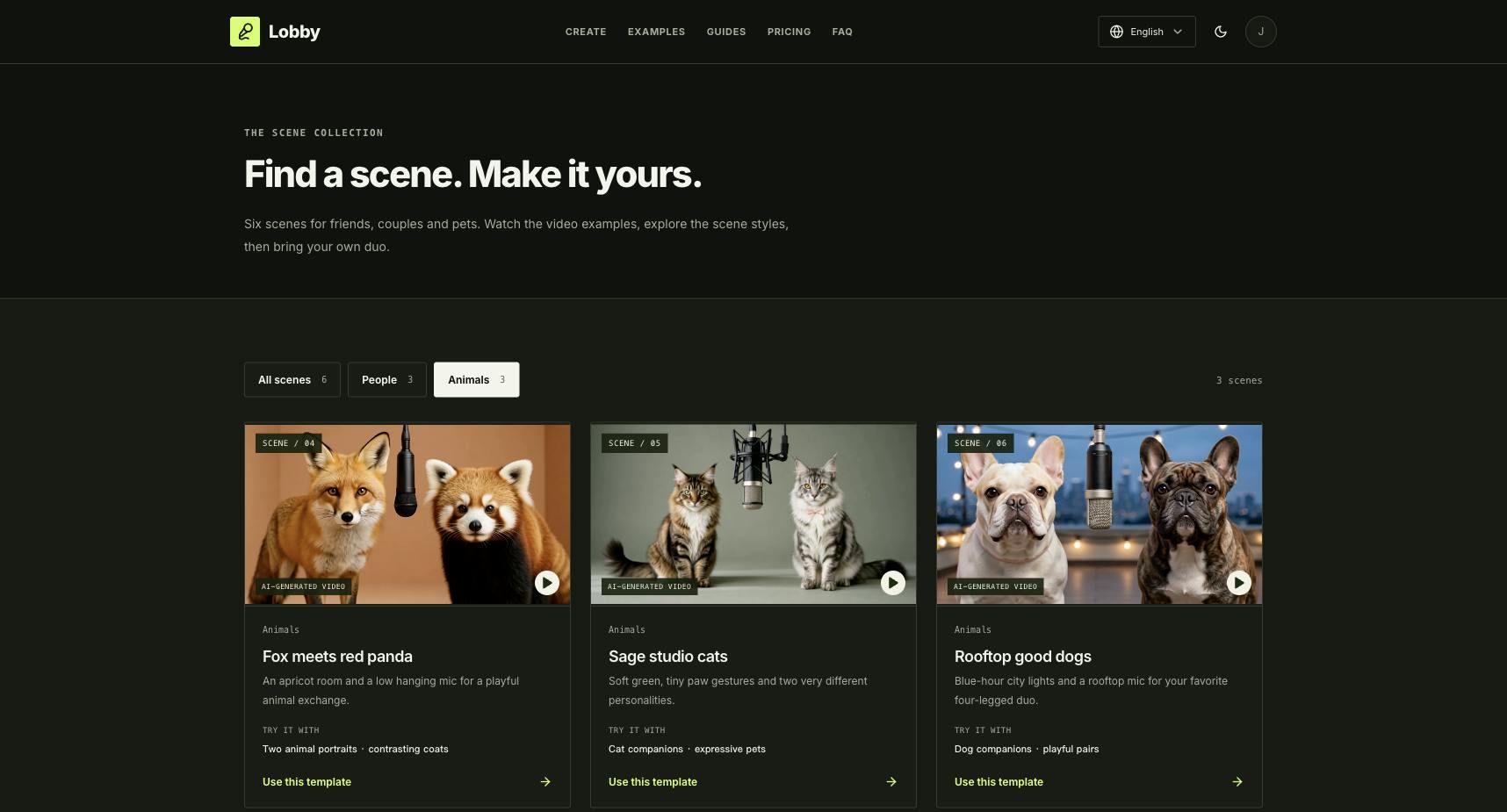Toggle dark mode with the moon icon

pos(1221,32)
